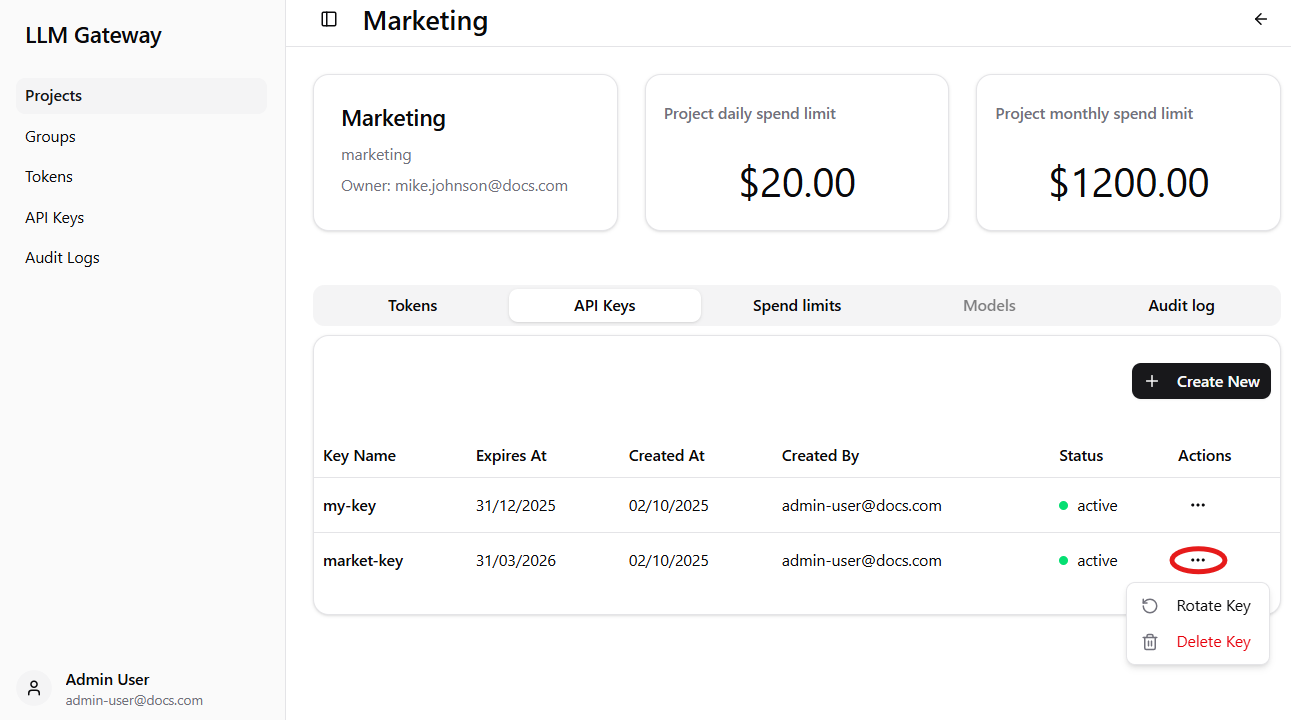Switch to the Tokens tab
This screenshot has width=1291, height=720.
413,306
